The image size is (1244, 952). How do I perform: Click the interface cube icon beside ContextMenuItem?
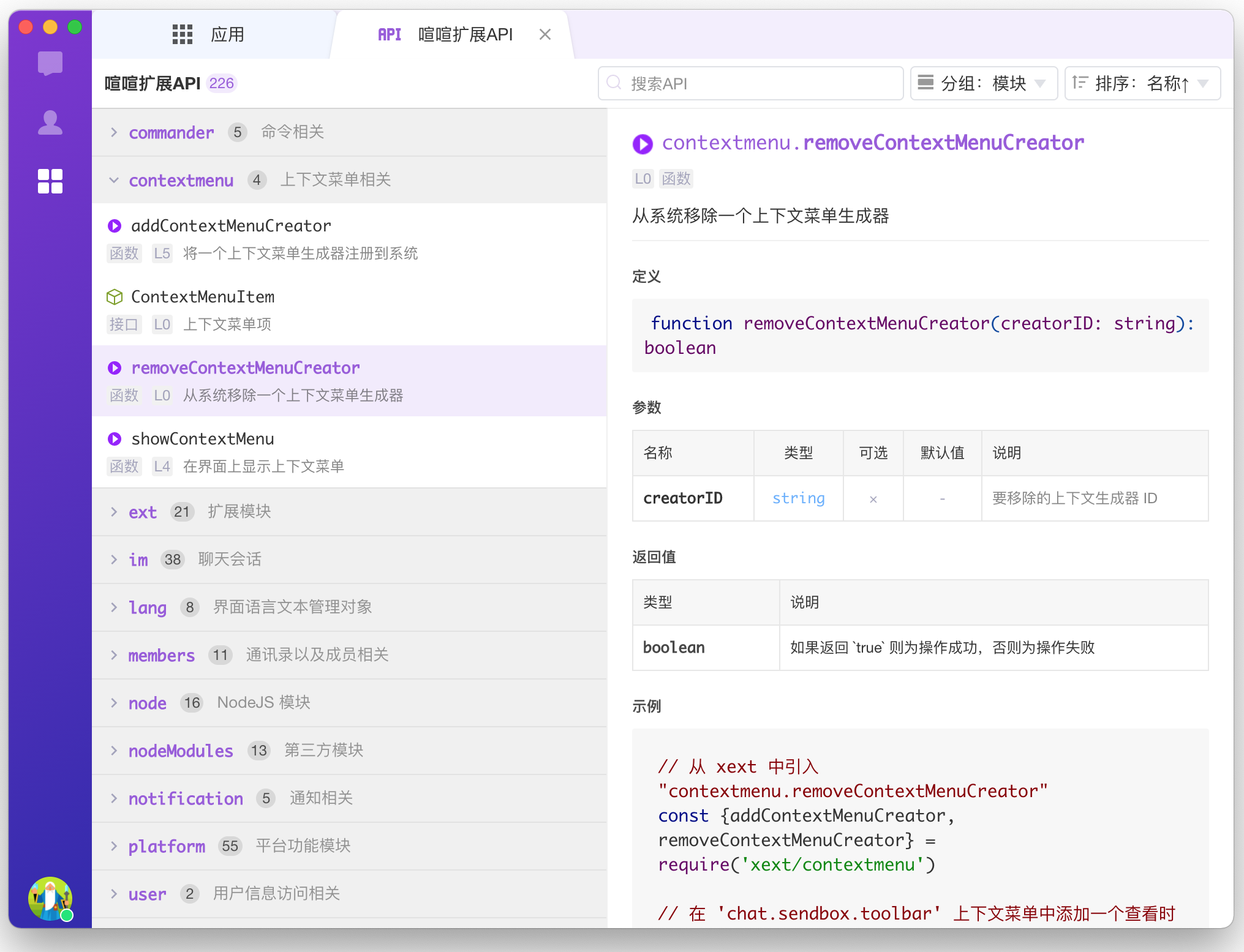pyautogui.click(x=115, y=297)
